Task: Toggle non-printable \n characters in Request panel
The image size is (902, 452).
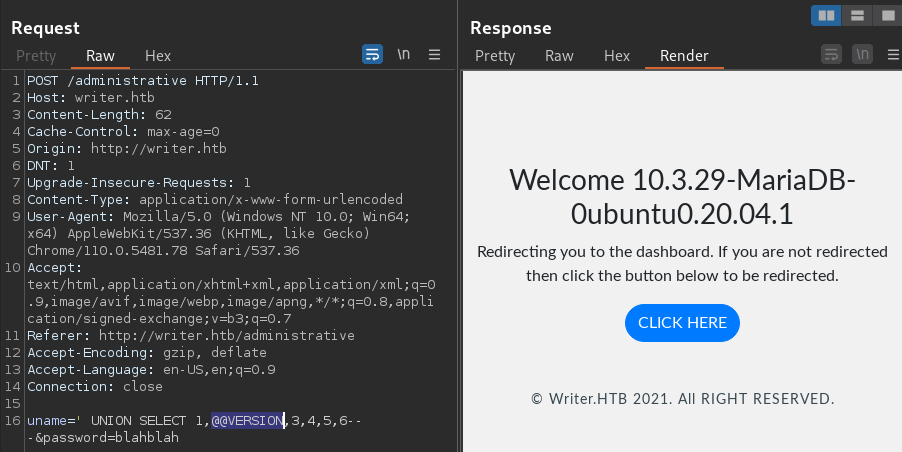Action: pos(403,55)
